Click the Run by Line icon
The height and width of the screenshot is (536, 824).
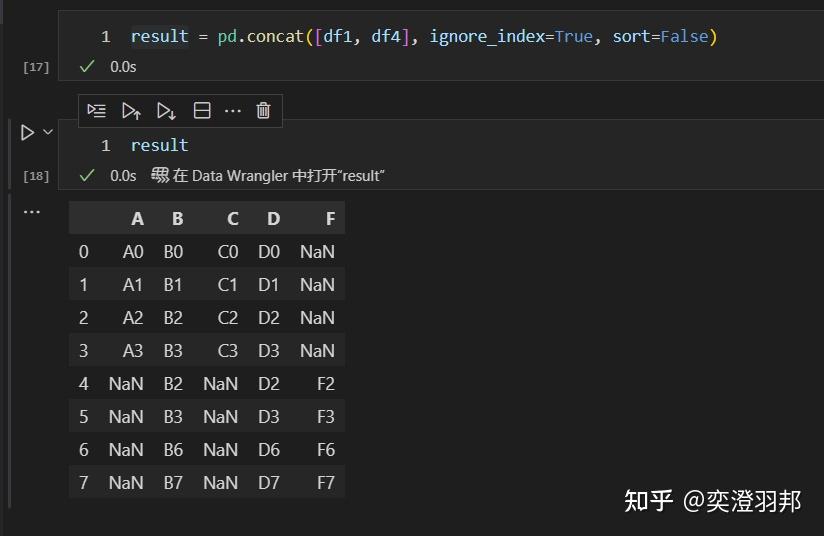pos(97,111)
